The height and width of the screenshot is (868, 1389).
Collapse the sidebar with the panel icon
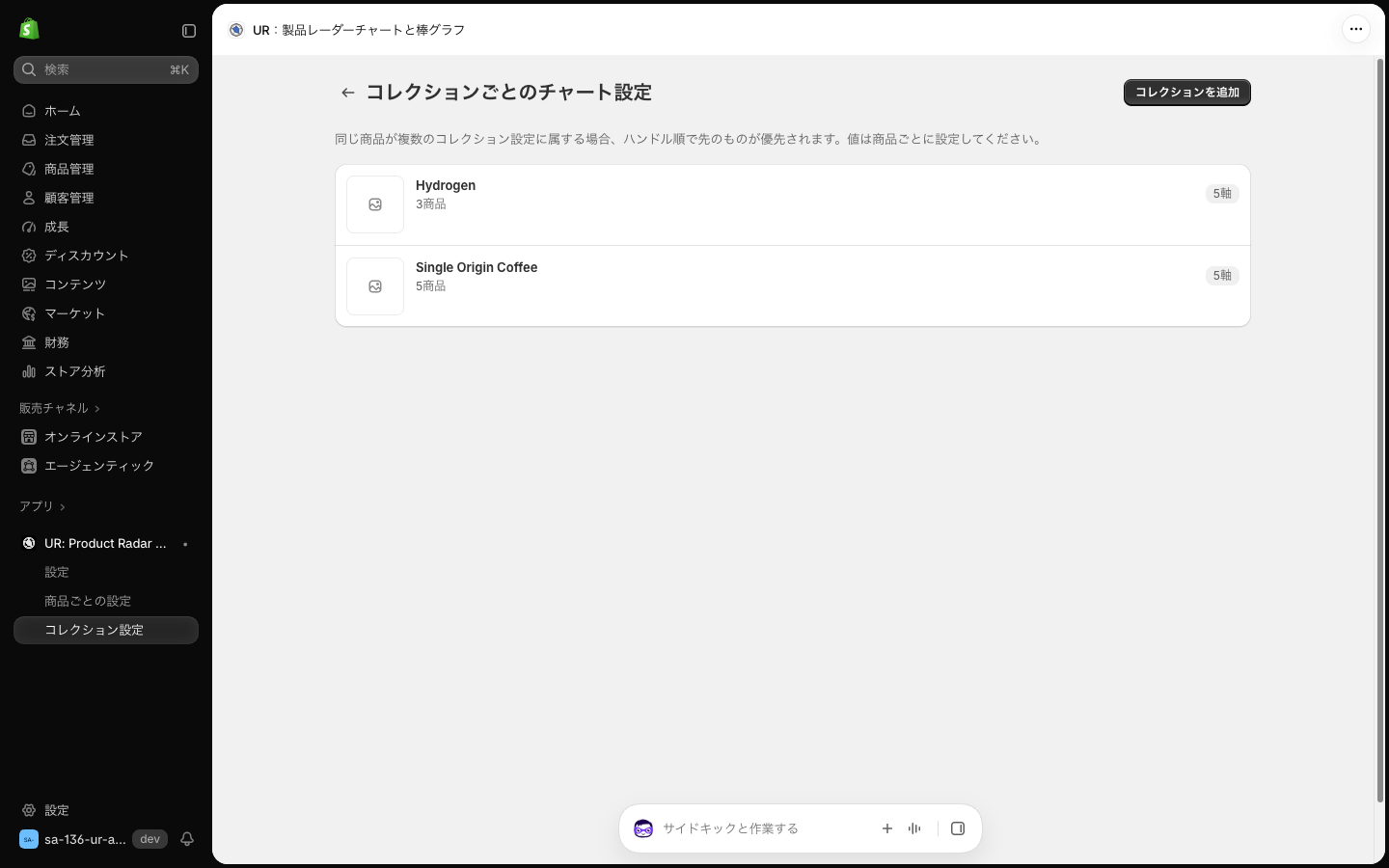(x=189, y=31)
